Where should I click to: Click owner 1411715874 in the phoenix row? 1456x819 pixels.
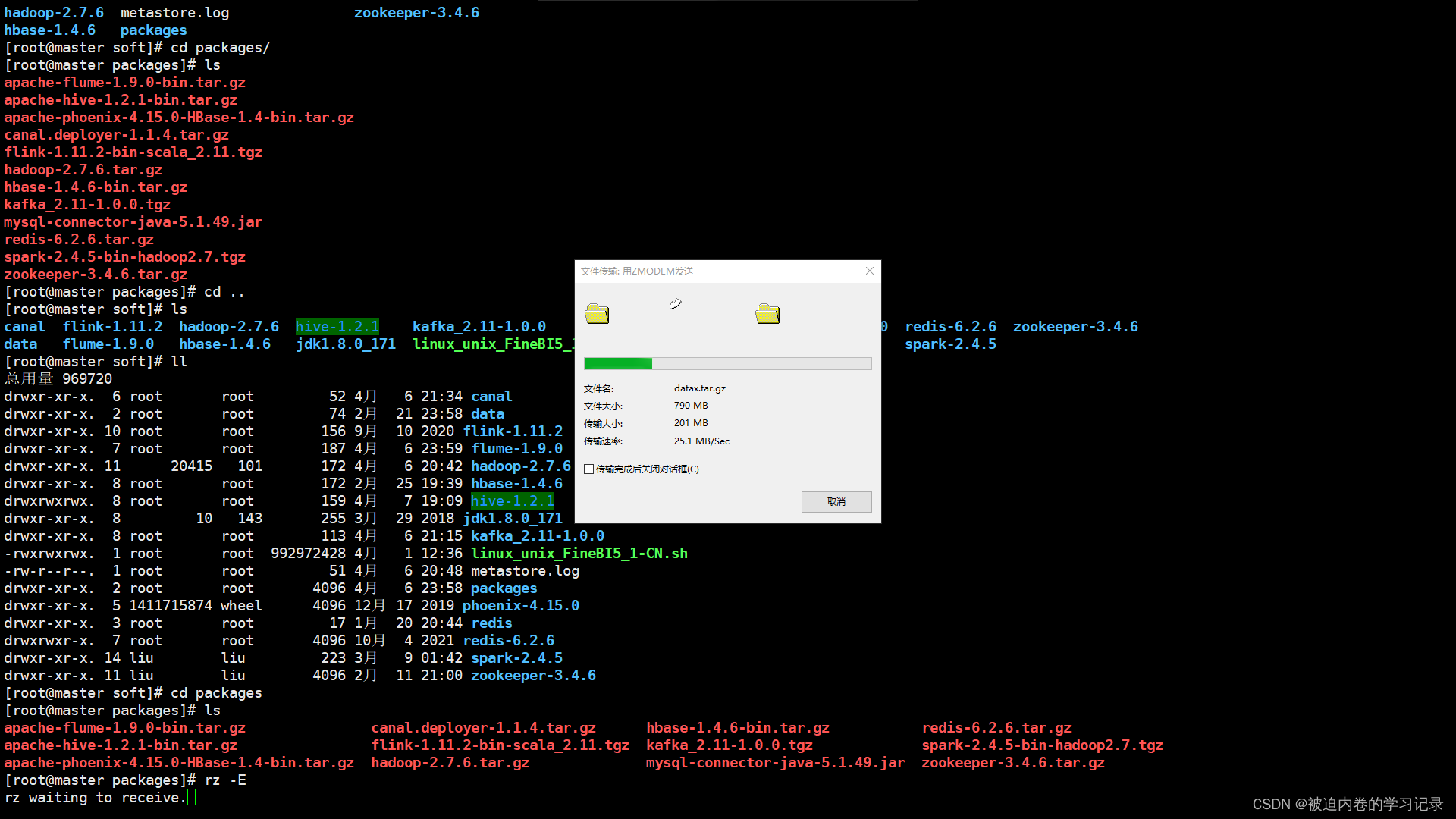point(171,606)
